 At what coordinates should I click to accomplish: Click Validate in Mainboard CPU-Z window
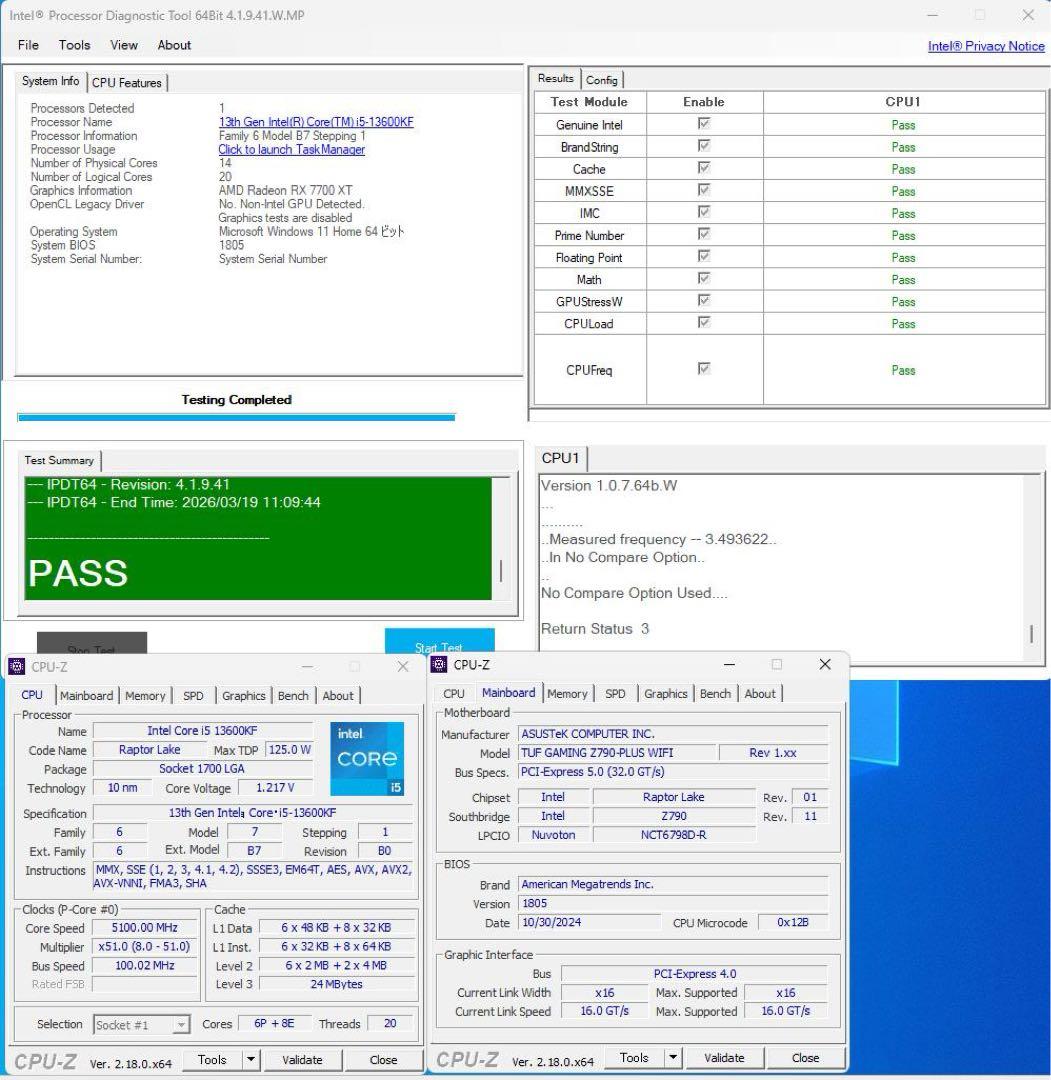click(x=725, y=1057)
